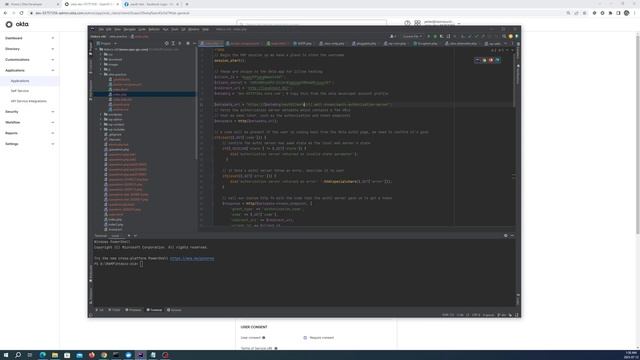Run the current file in PhpStorm

point(429,36)
